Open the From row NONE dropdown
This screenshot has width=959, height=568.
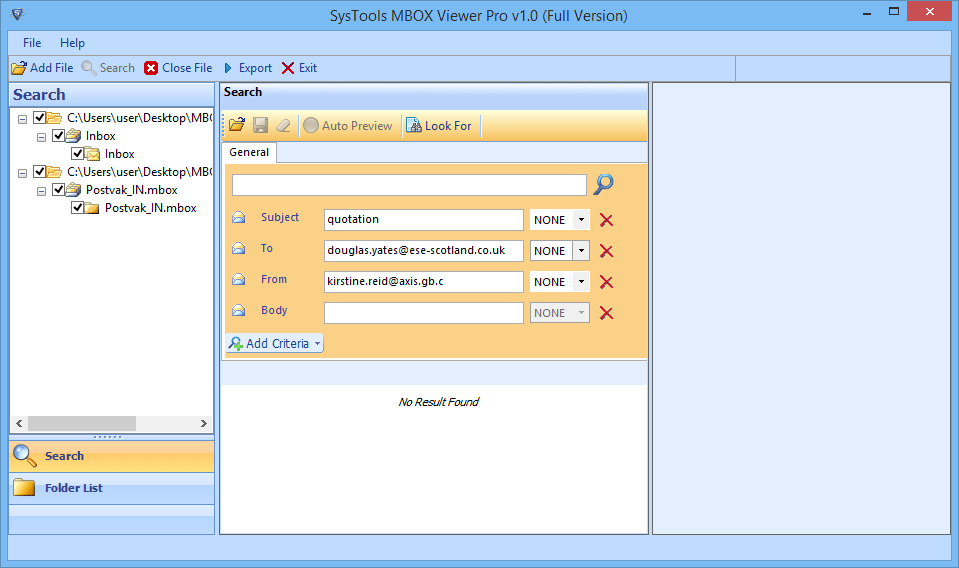click(581, 282)
